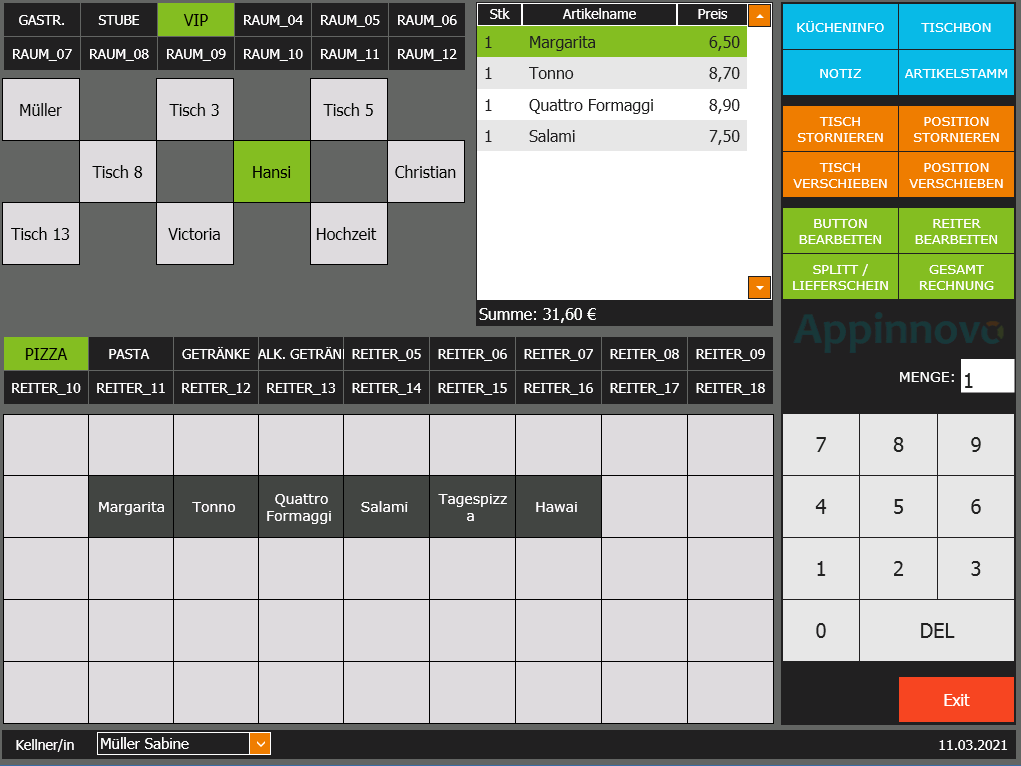The image size is (1021, 766).
Task: Select the Quattro Formaggi order row
Action: [612, 105]
